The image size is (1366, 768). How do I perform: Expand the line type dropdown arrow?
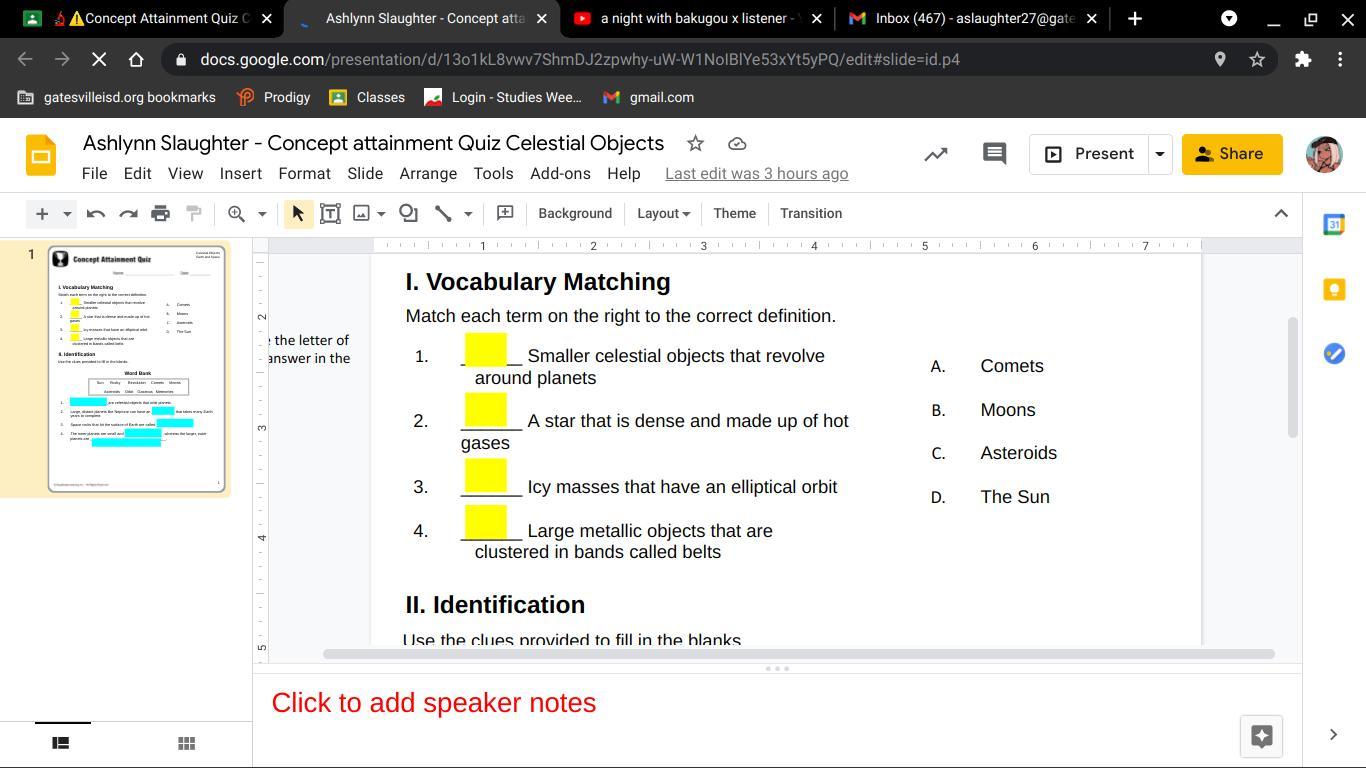467,213
